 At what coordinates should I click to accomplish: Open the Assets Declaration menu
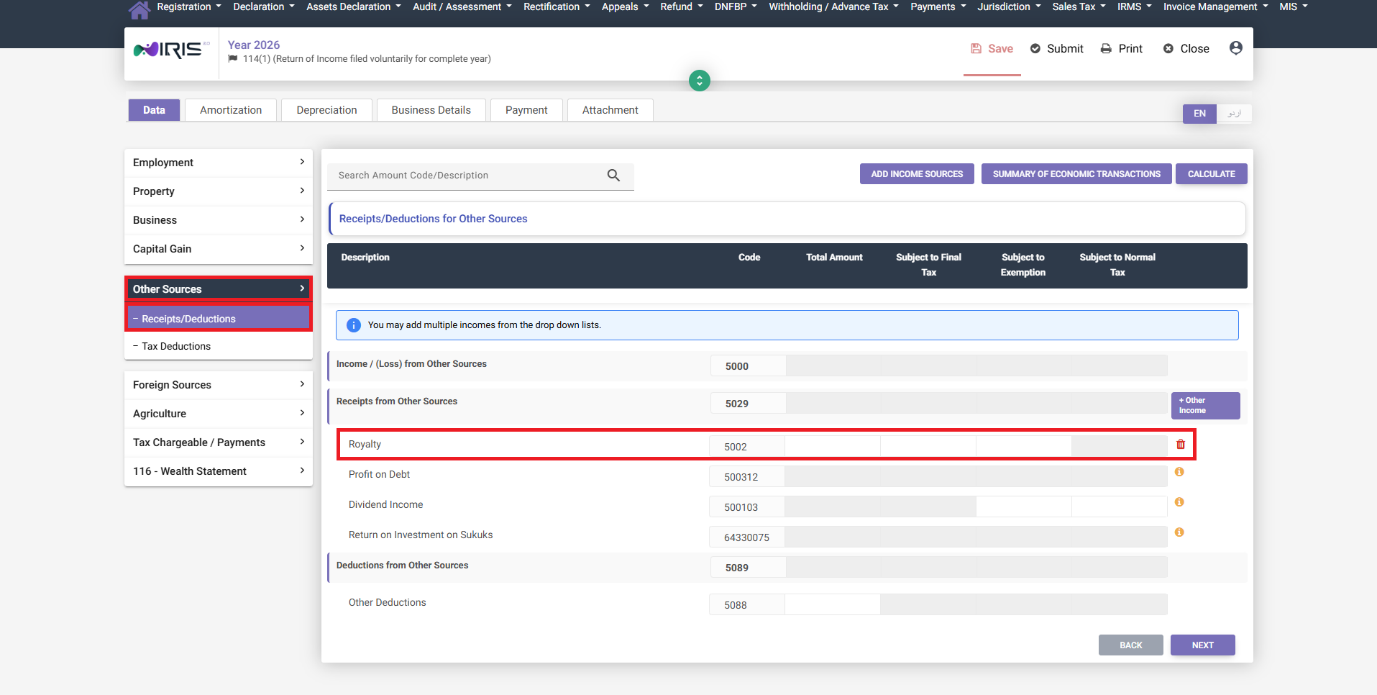tap(354, 7)
